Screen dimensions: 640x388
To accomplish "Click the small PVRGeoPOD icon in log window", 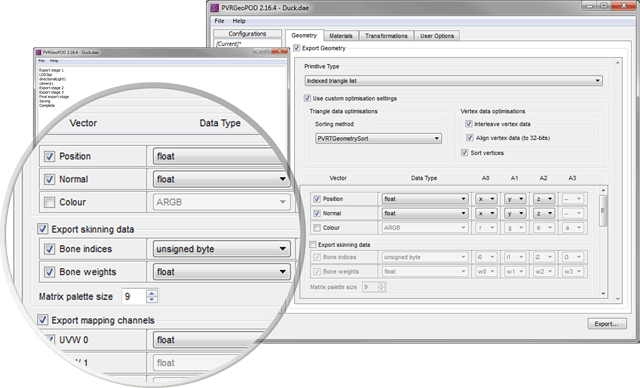I will (x=39, y=52).
